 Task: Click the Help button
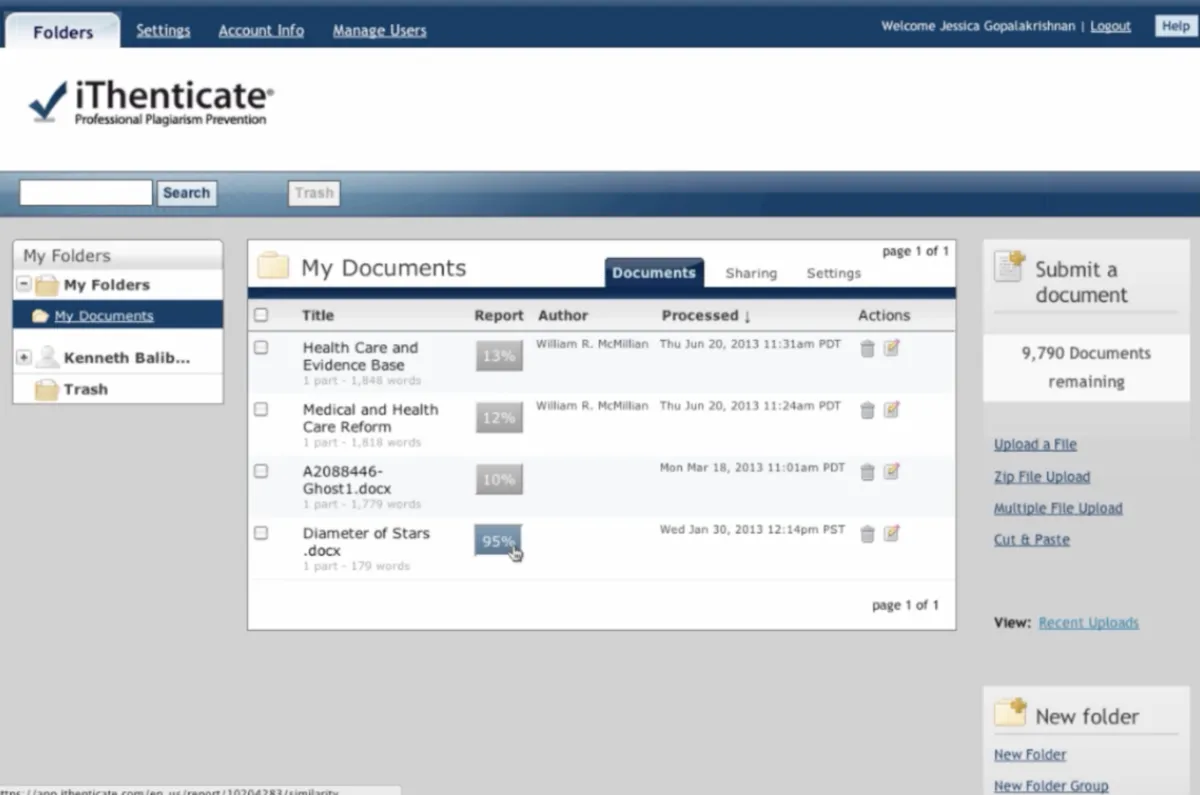pos(1175,26)
